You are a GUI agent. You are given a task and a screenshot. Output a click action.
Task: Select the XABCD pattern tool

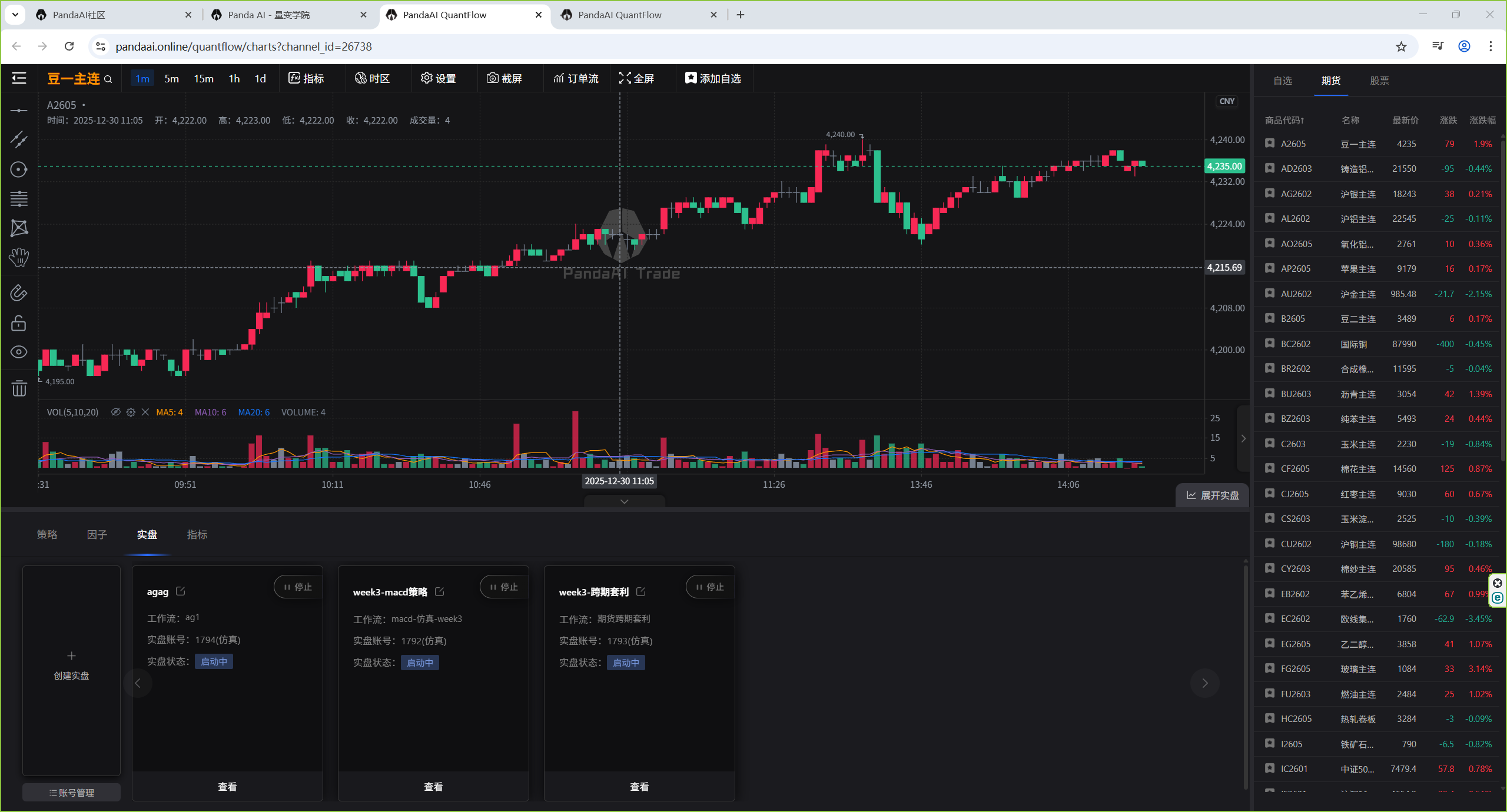tap(19, 228)
